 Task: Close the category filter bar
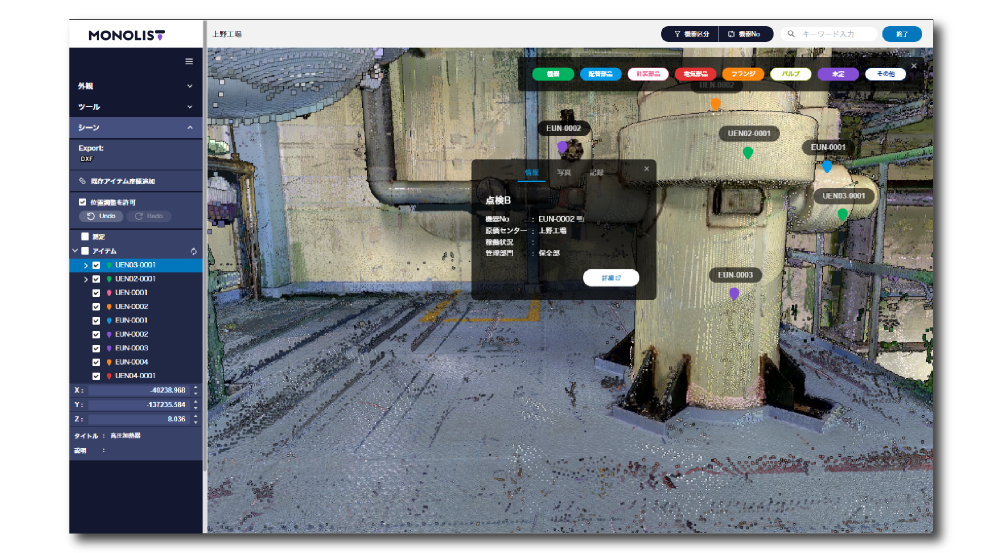point(914,65)
